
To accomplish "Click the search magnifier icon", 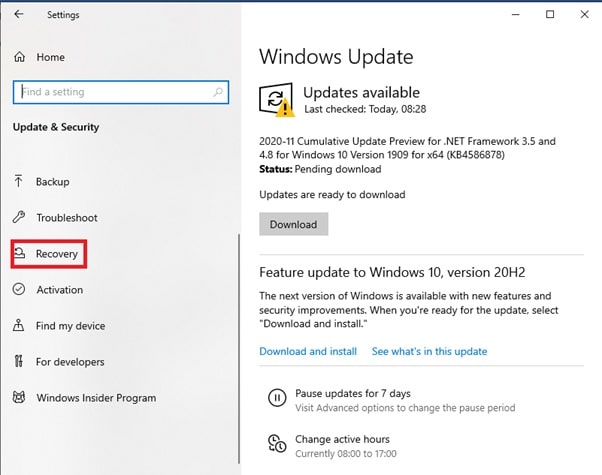I will coord(218,92).
